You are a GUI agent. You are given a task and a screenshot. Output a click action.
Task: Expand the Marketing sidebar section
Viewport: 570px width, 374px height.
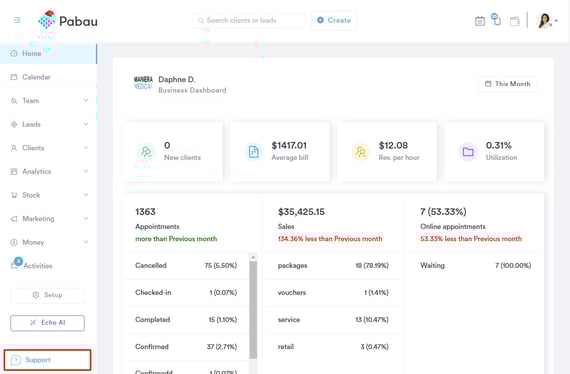[x=49, y=219]
